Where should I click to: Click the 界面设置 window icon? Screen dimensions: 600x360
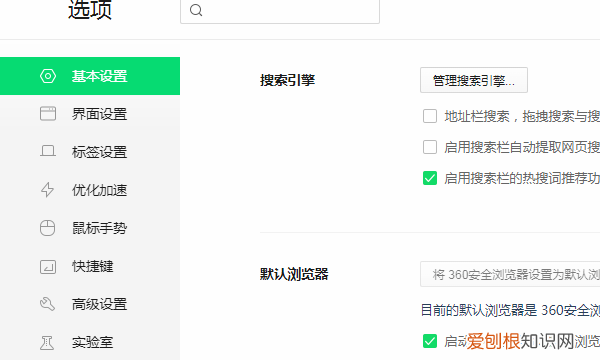pyautogui.click(x=48, y=114)
